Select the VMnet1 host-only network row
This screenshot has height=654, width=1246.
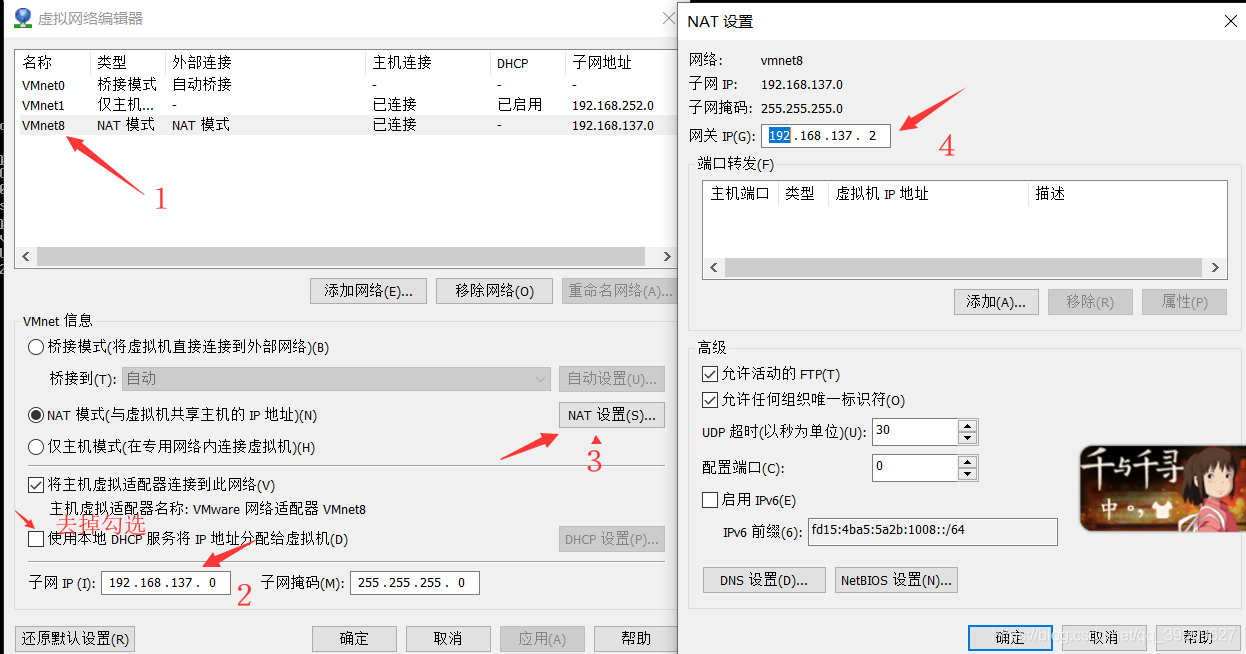(346, 105)
